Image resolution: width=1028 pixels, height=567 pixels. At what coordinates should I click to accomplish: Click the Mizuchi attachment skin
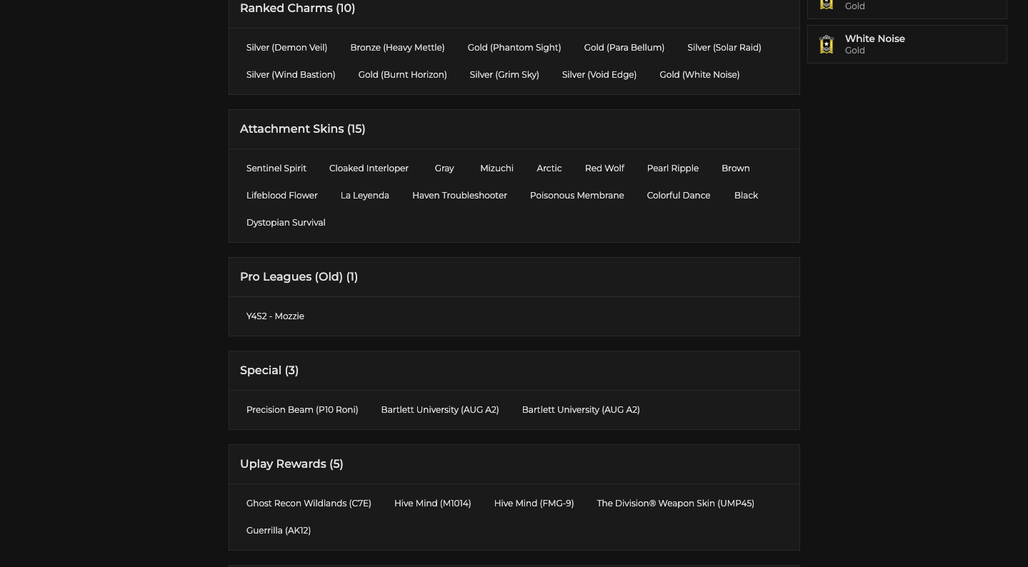point(496,168)
